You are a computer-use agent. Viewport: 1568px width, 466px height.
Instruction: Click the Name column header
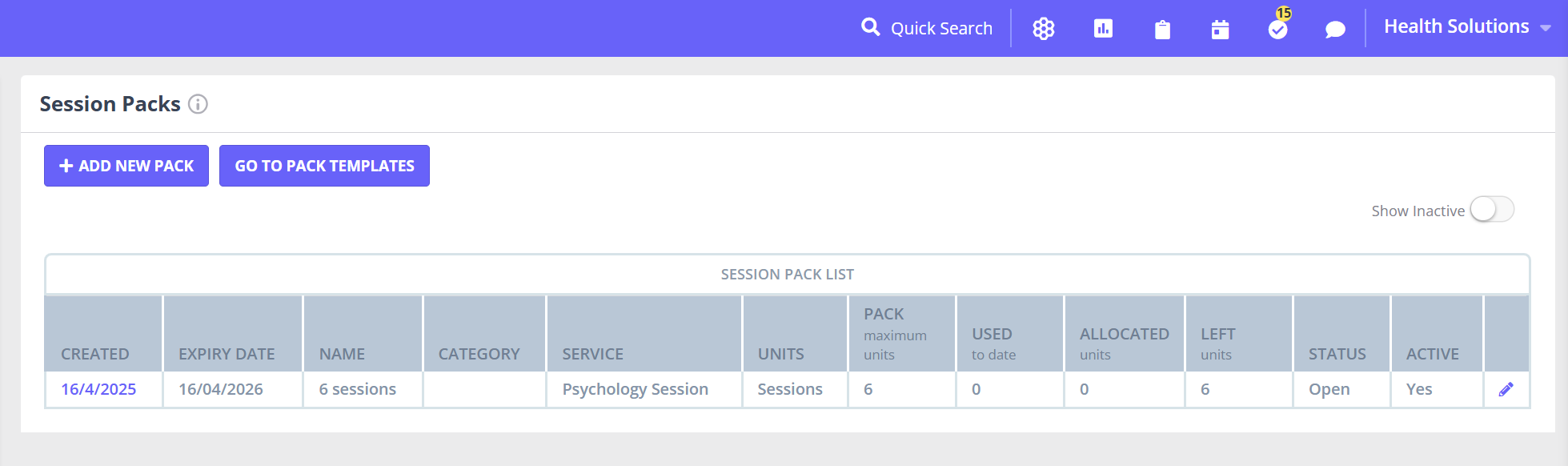342,354
